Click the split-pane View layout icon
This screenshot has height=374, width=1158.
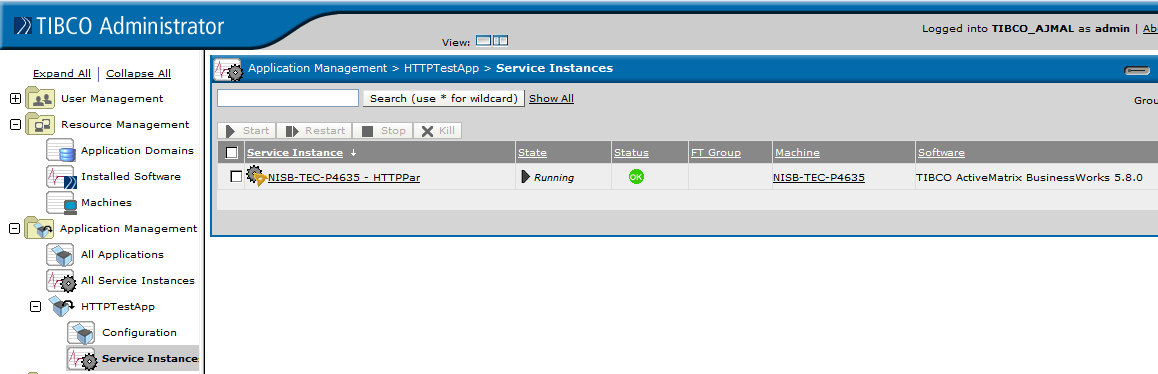[x=501, y=41]
